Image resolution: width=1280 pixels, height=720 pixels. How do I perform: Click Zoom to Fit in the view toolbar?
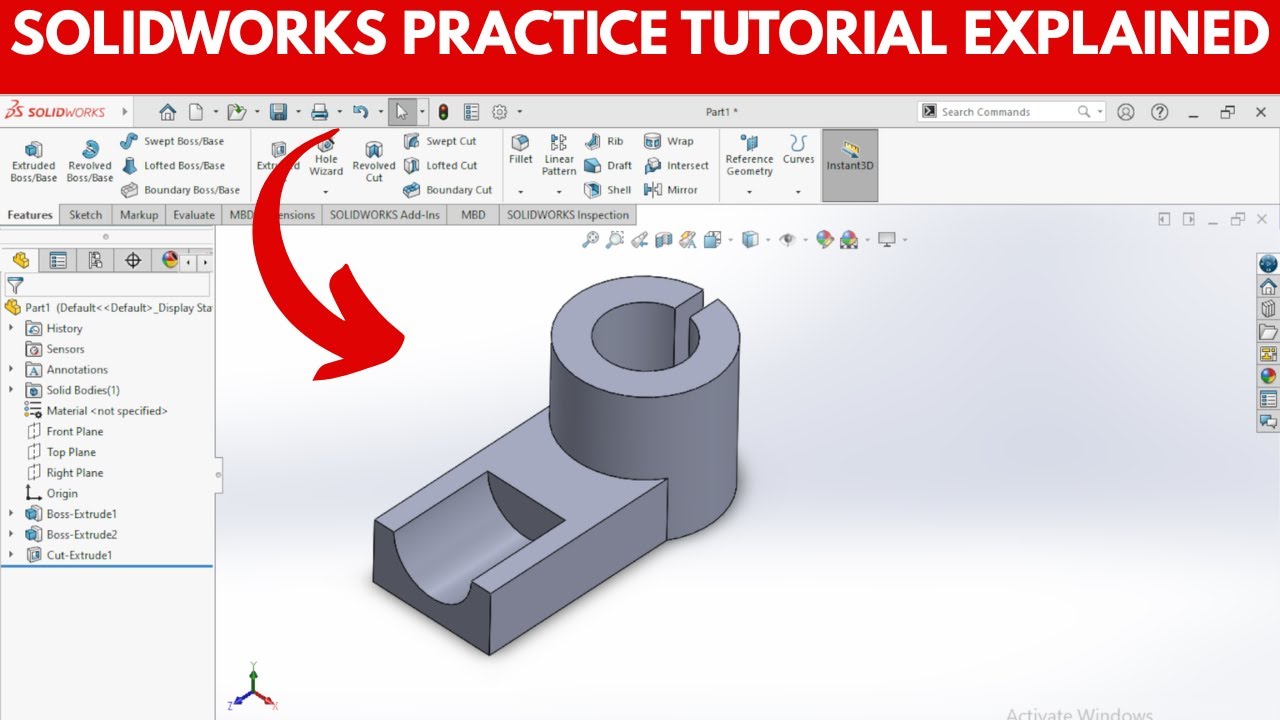[590, 239]
